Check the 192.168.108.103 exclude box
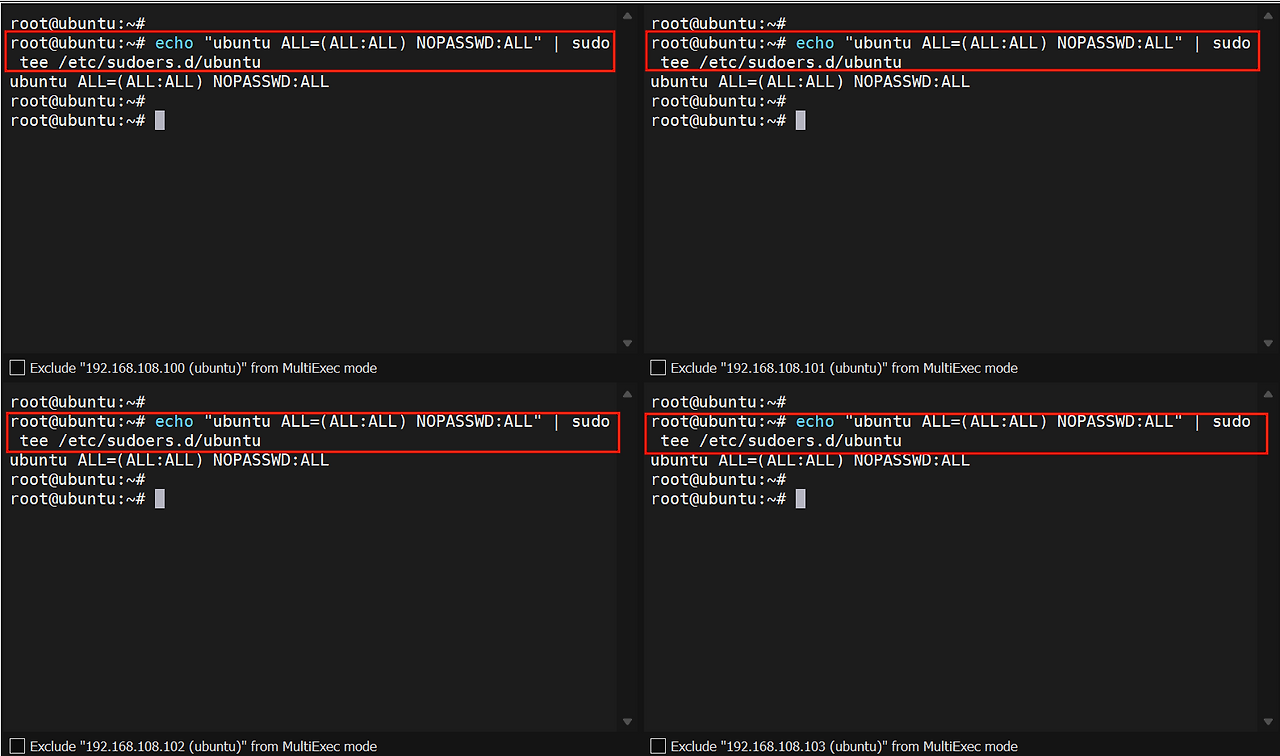 coord(658,746)
